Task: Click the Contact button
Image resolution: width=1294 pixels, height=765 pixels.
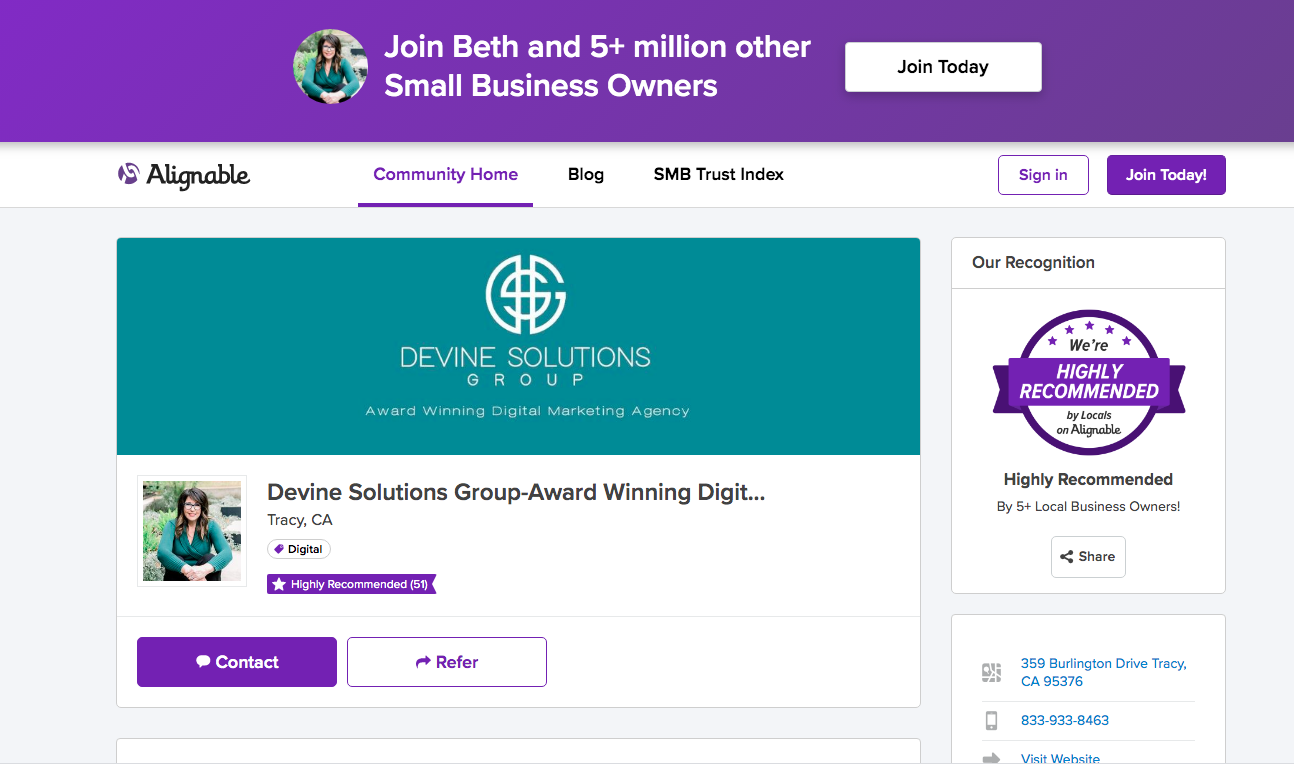Action: (x=237, y=662)
